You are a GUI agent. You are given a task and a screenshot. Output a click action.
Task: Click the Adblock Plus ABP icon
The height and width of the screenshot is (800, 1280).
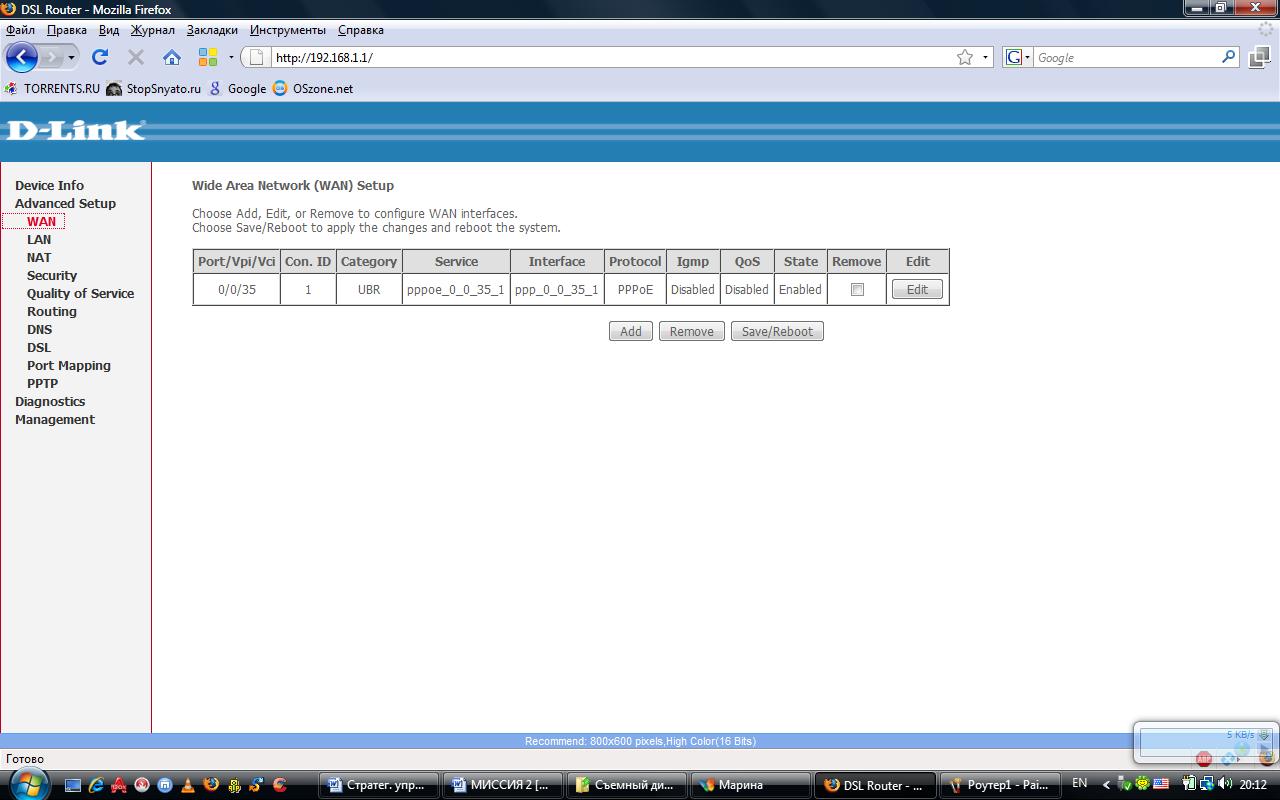click(x=1204, y=759)
